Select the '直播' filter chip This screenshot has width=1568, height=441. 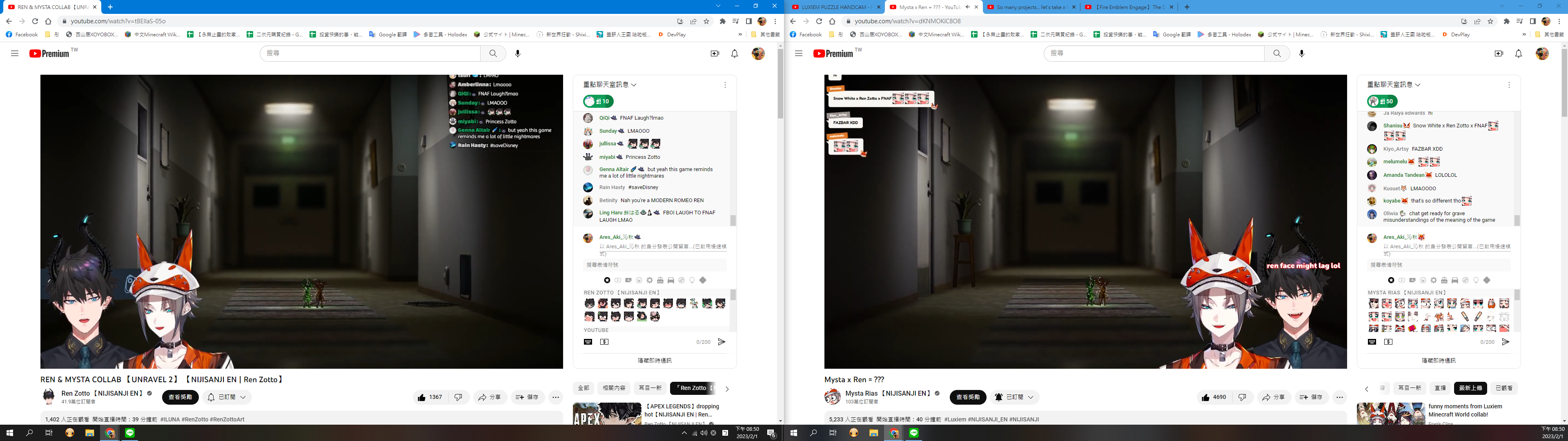(x=1440, y=388)
